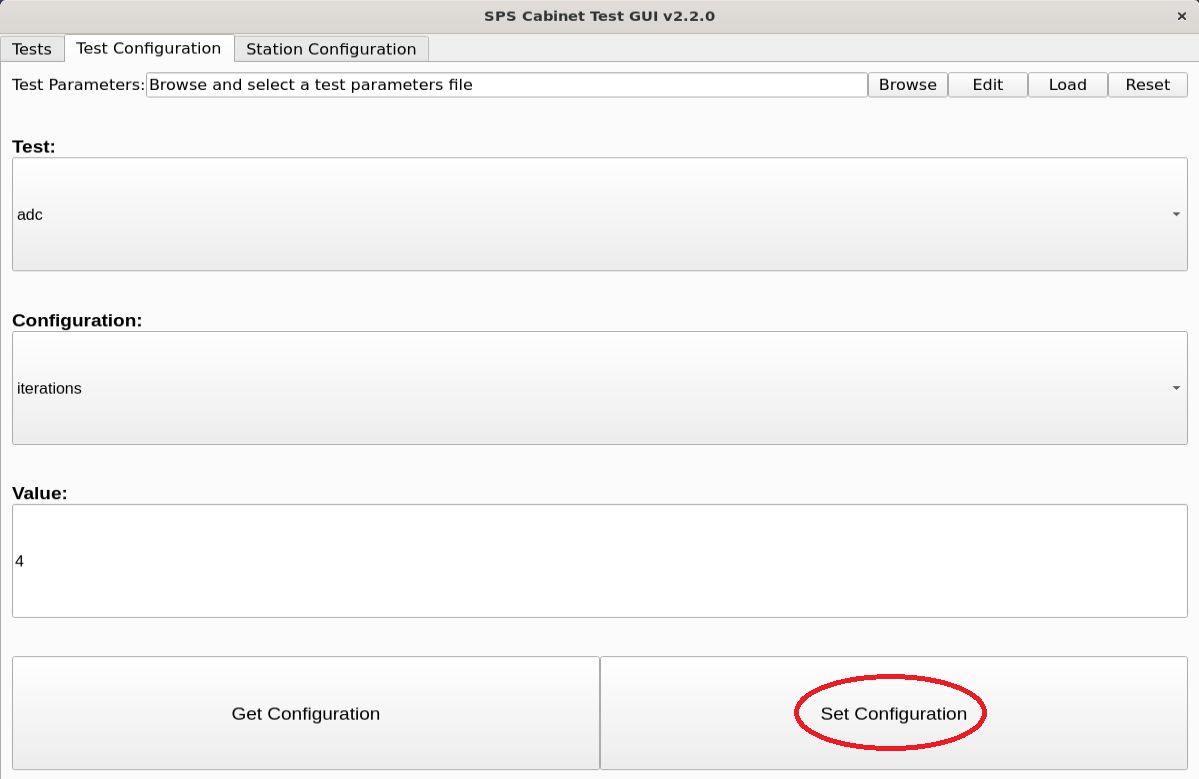Screen dimensions: 1199x779
Task: Open the Test dropdown showing adc
Action: tap(598, 214)
